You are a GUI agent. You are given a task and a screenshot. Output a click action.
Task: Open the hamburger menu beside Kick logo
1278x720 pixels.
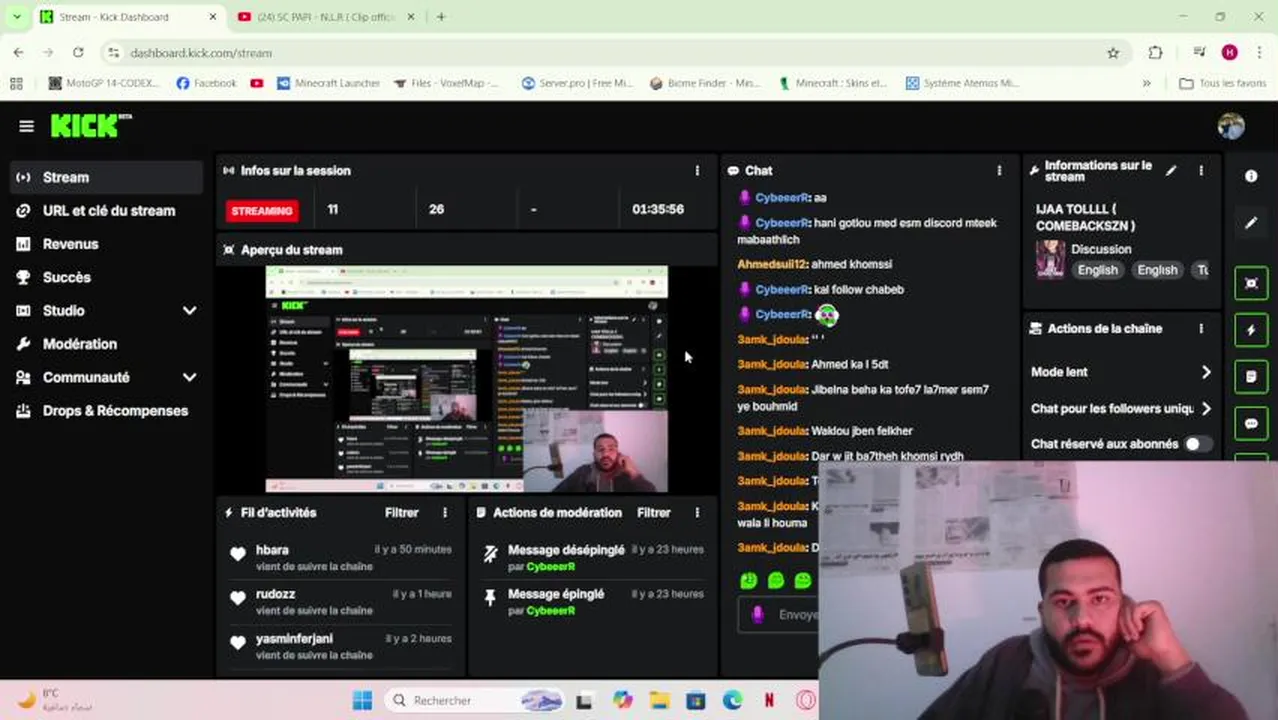[26, 126]
